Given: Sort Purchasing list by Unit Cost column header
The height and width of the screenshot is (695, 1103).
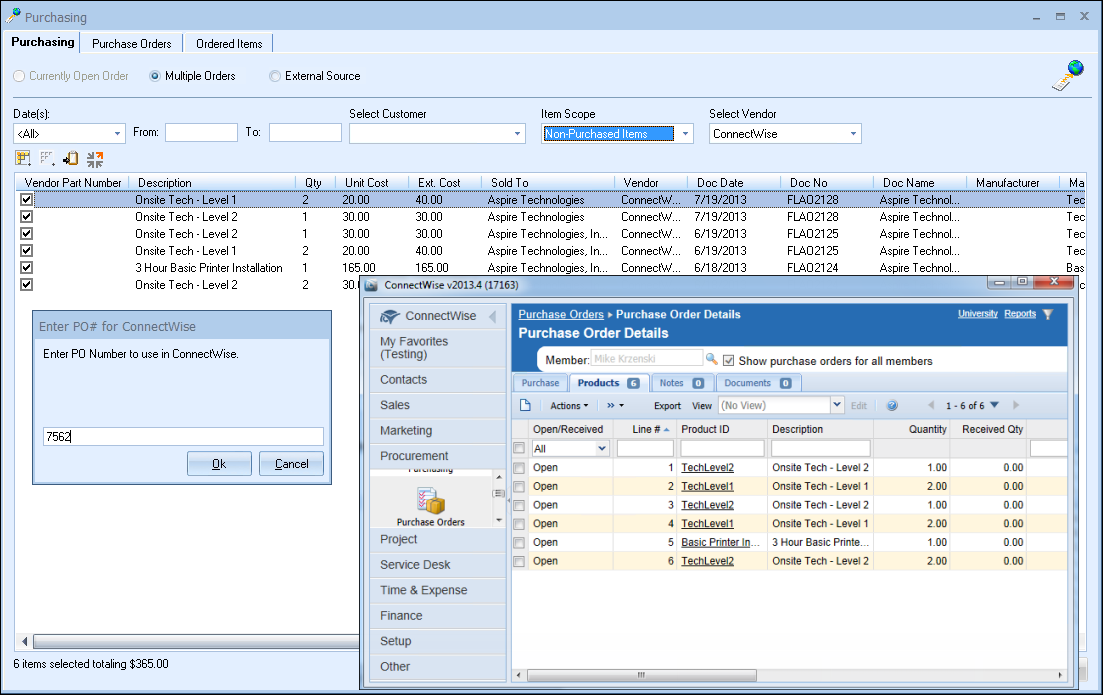Looking at the screenshot, I should [x=371, y=183].
